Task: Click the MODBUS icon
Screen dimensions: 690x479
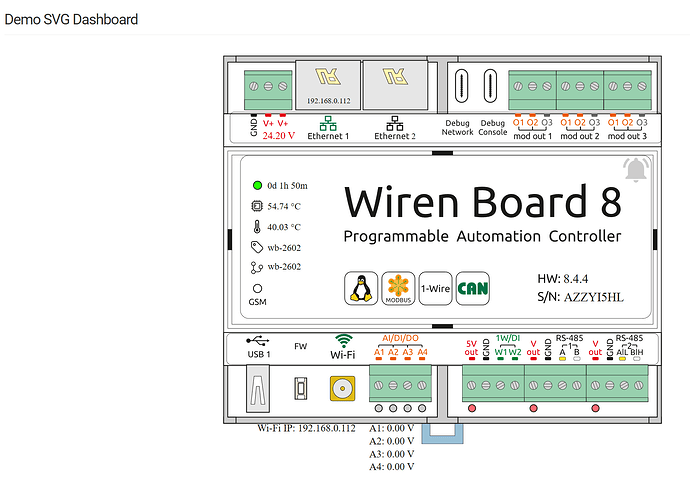Action: (398, 288)
